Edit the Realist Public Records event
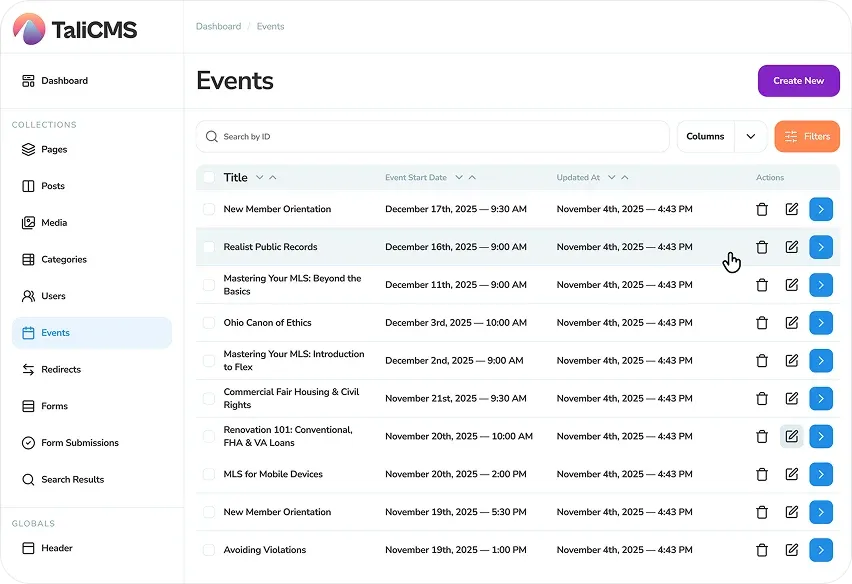 792,247
